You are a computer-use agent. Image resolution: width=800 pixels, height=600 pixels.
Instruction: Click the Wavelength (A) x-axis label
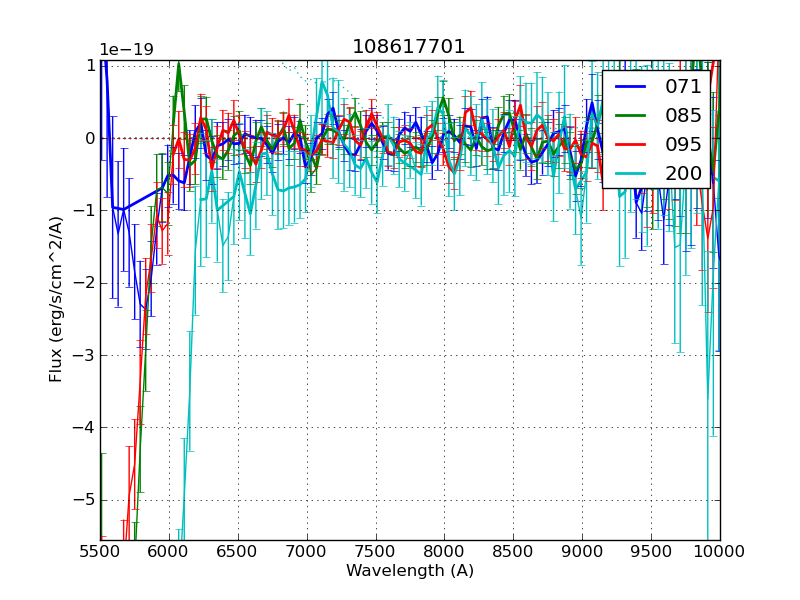(410, 571)
